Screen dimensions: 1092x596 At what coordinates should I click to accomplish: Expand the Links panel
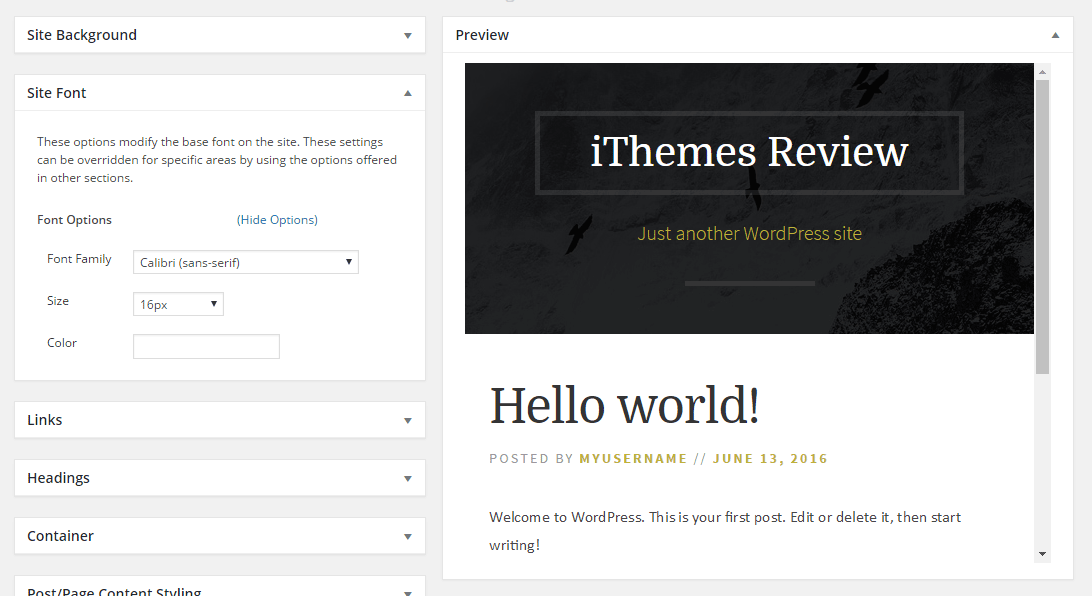tap(407, 421)
